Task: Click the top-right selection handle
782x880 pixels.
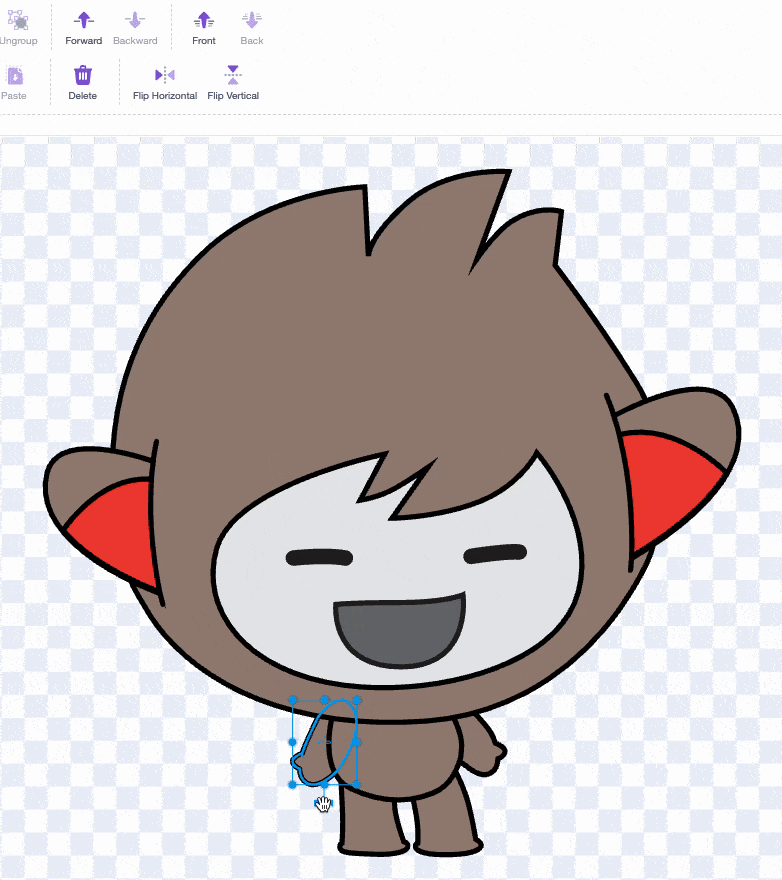Action: [x=357, y=701]
